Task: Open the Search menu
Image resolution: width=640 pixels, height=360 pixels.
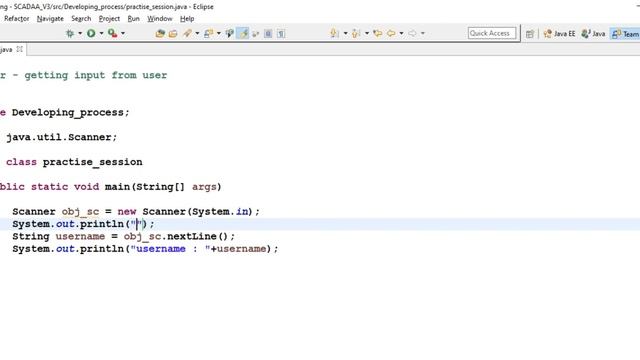Action: (x=81, y=19)
